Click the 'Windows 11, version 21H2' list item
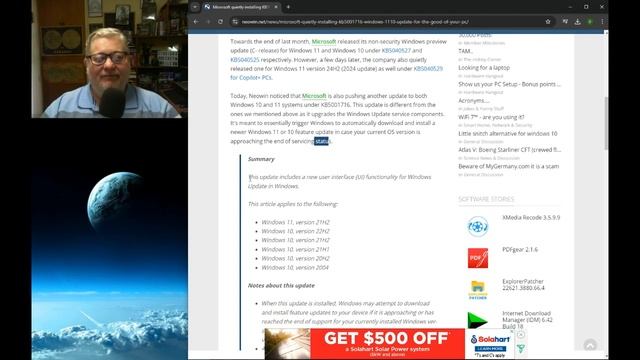 [x=296, y=222]
